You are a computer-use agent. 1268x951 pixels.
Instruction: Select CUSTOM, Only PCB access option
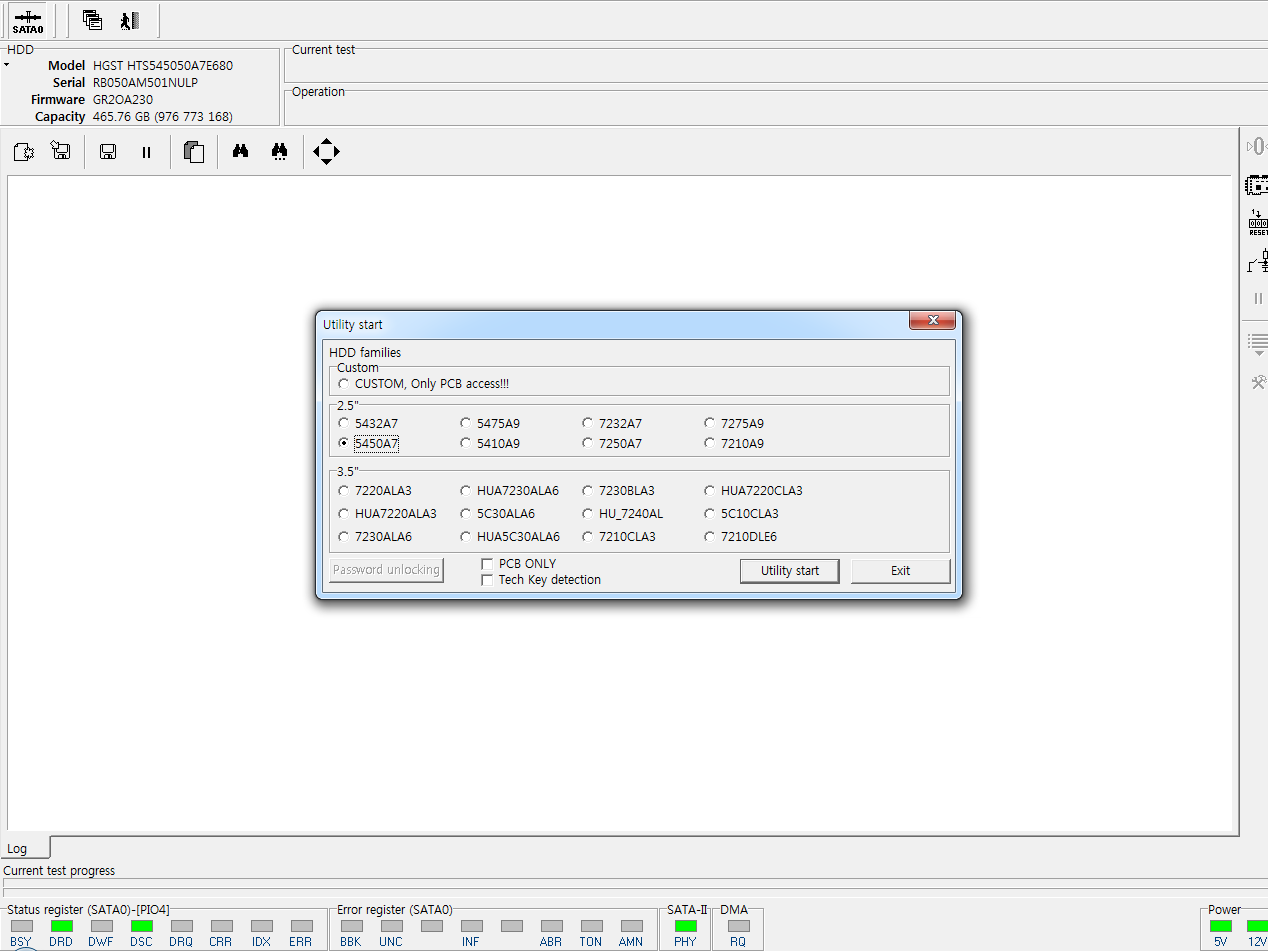pyautogui.click(x=344, y=384)
